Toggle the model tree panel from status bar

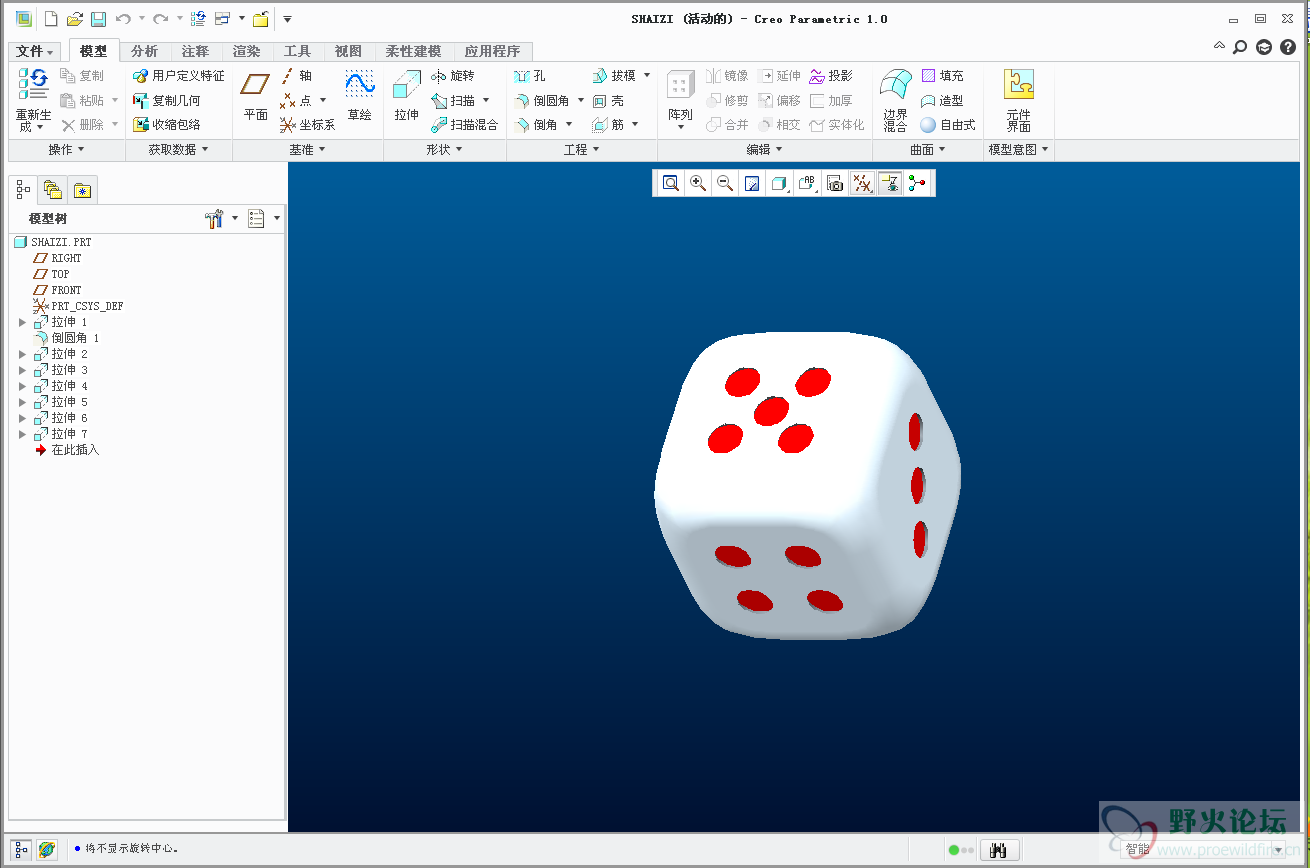(x=22, y=850)
